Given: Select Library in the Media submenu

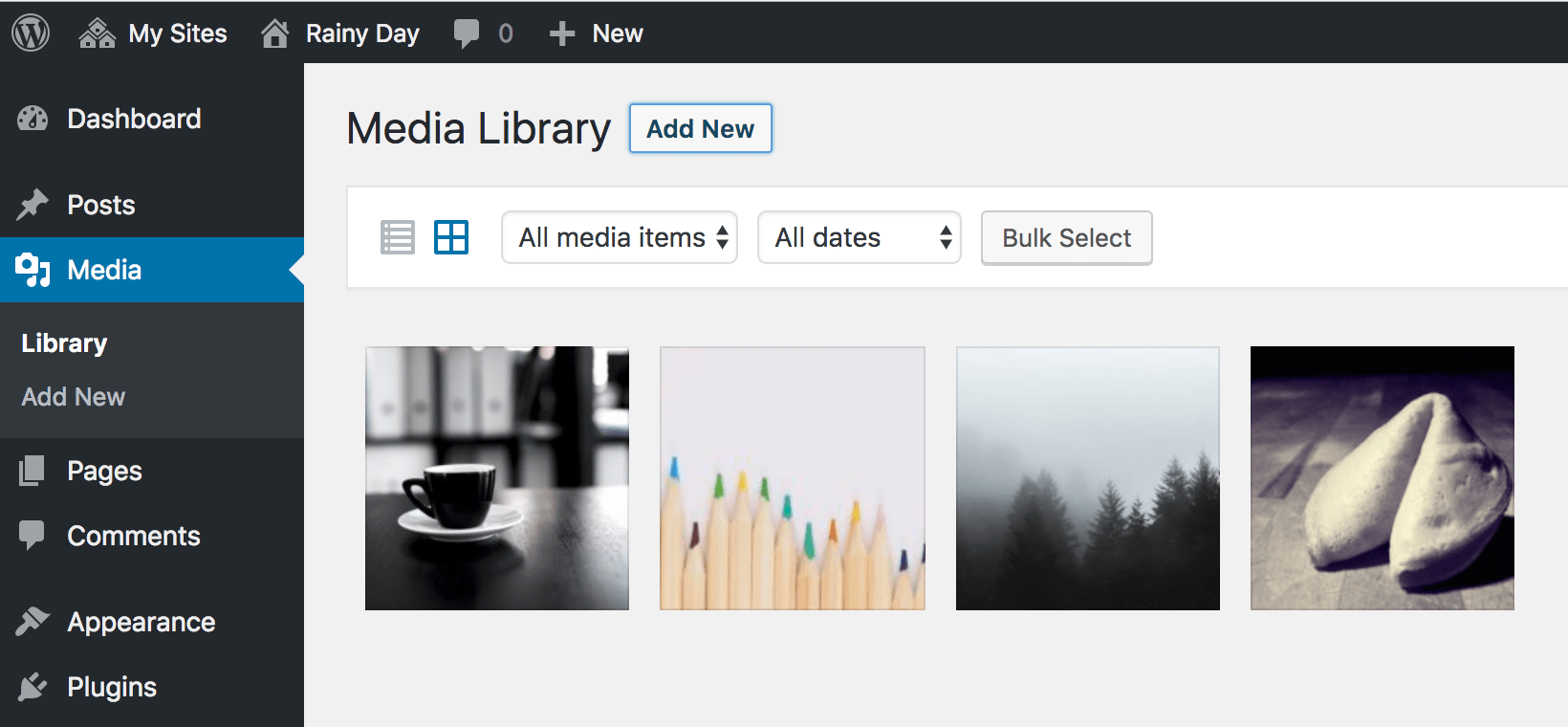Looking at the screenshot, I should (x=64, y=343).
